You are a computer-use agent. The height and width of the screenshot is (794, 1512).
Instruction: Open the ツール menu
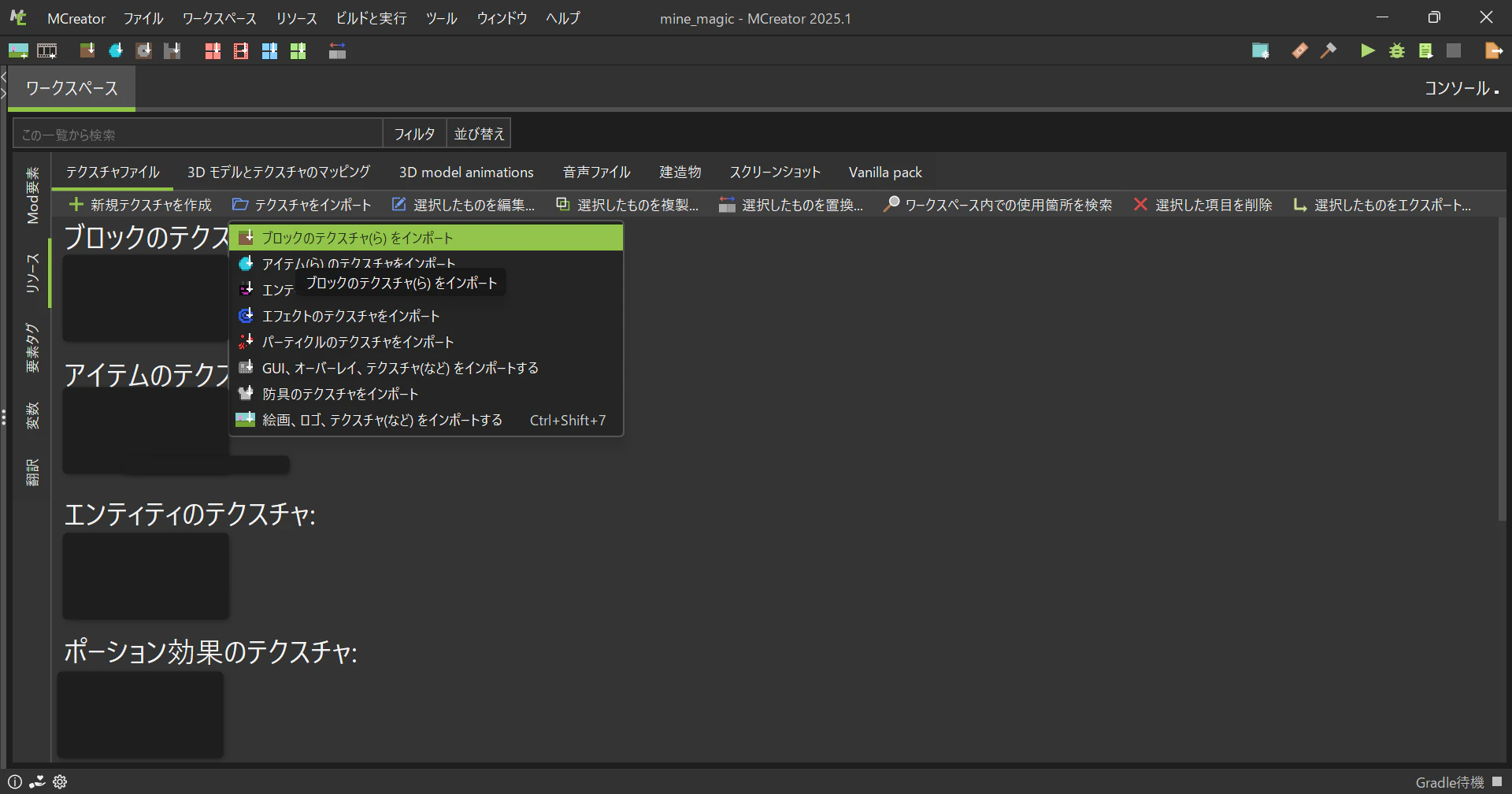pyautogui.click(x=442, y=18)
